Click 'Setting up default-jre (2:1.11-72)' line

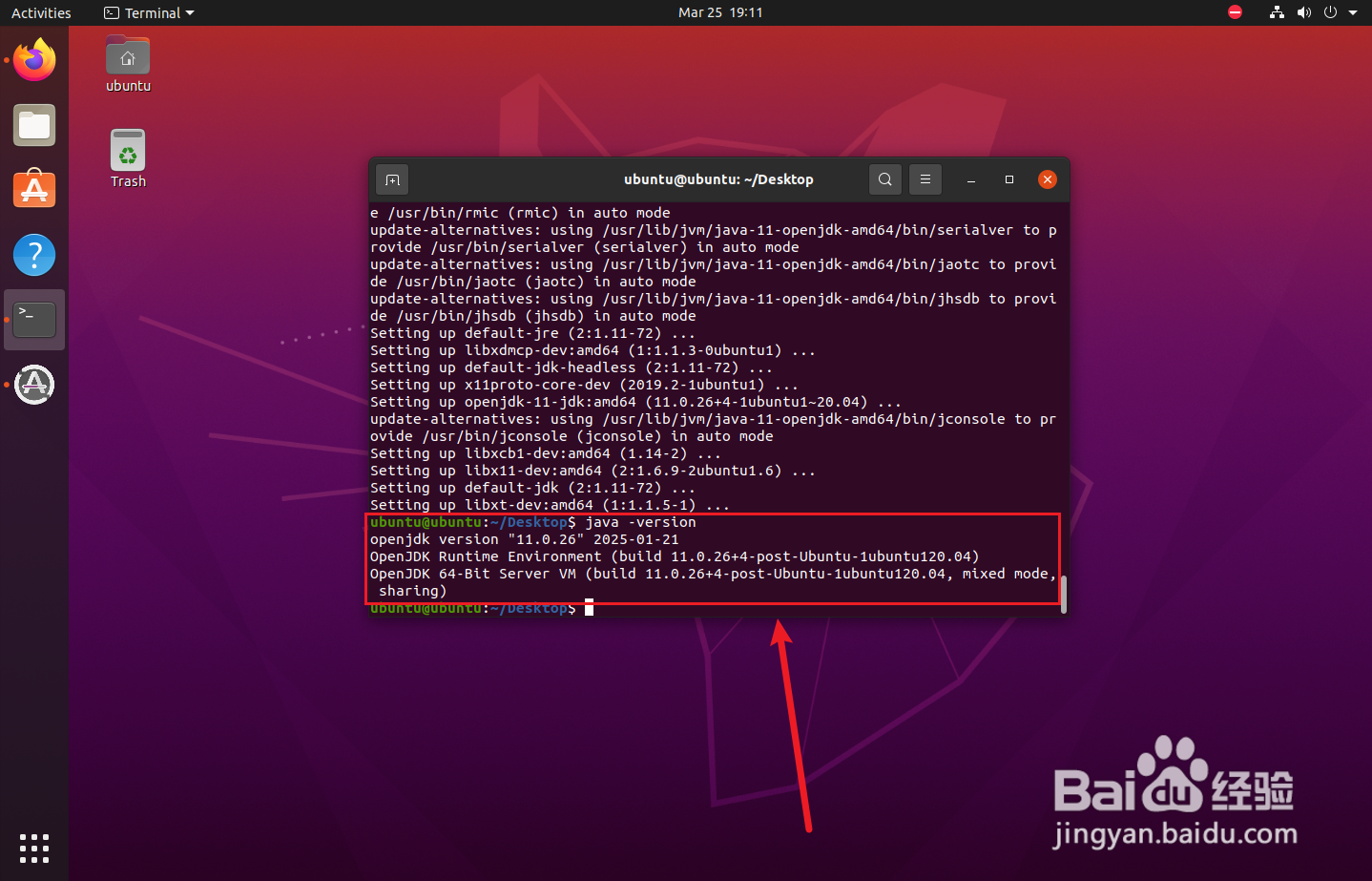pos(532,333)
